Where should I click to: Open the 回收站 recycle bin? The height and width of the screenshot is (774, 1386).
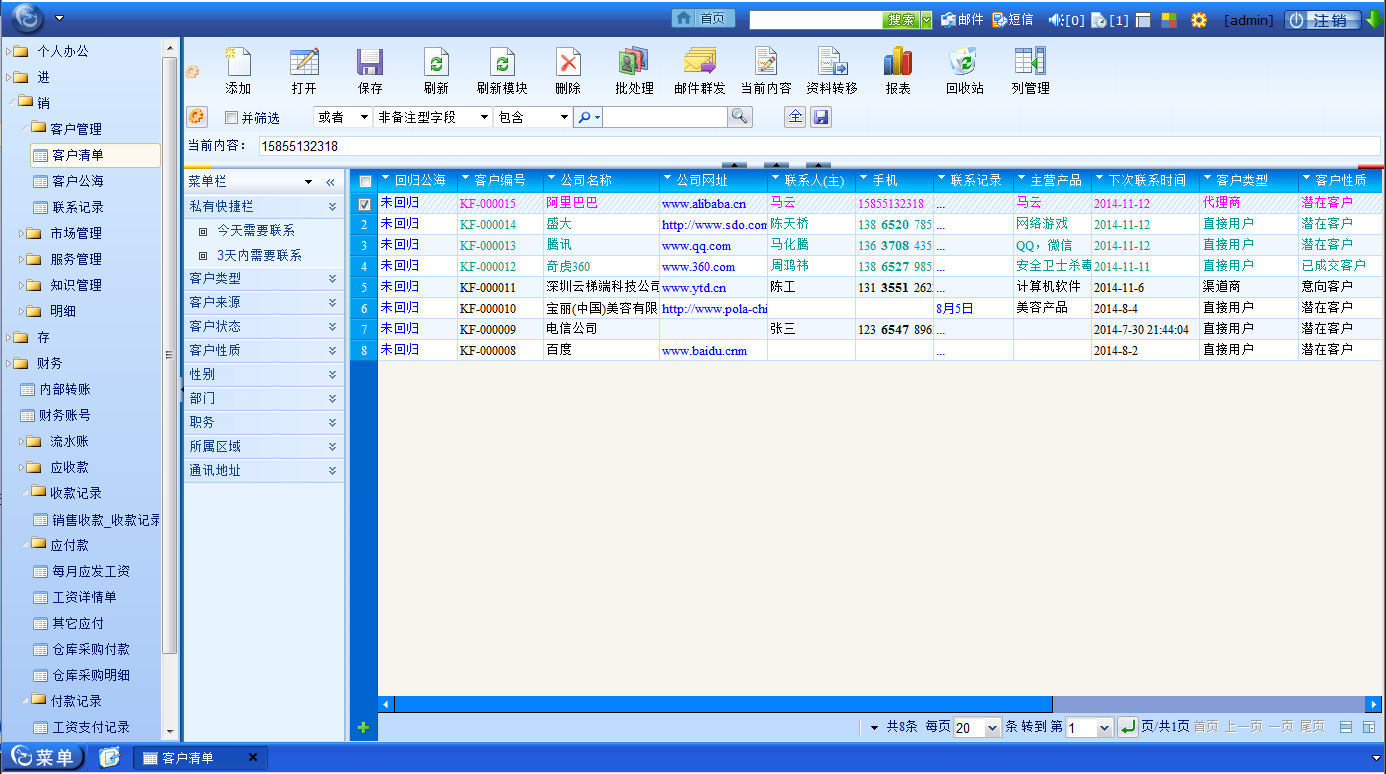click(x=964, y=62)
